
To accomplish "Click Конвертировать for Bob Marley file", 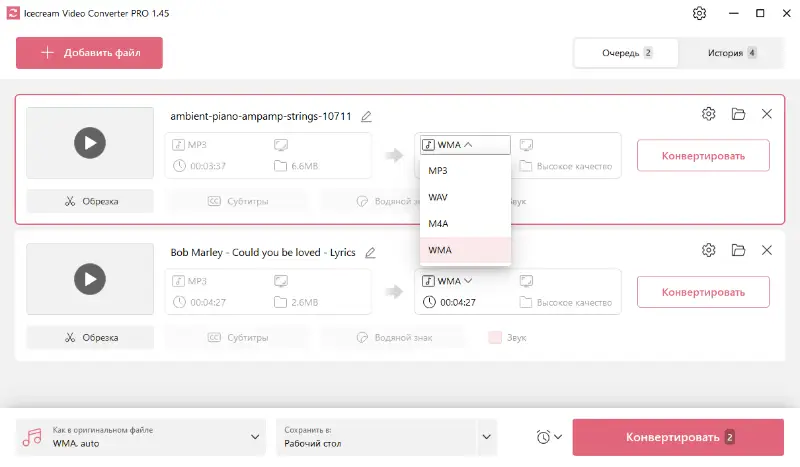I will pyautogui.click(x=703, y=292).
